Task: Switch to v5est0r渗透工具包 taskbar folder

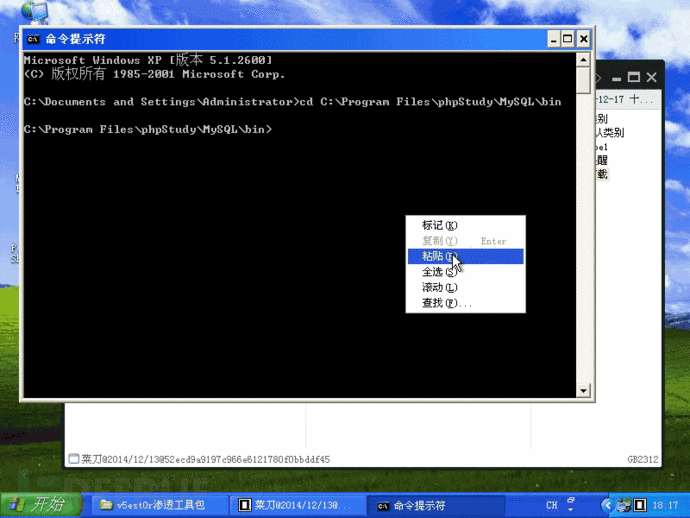Action: click(x=160, y=505)
